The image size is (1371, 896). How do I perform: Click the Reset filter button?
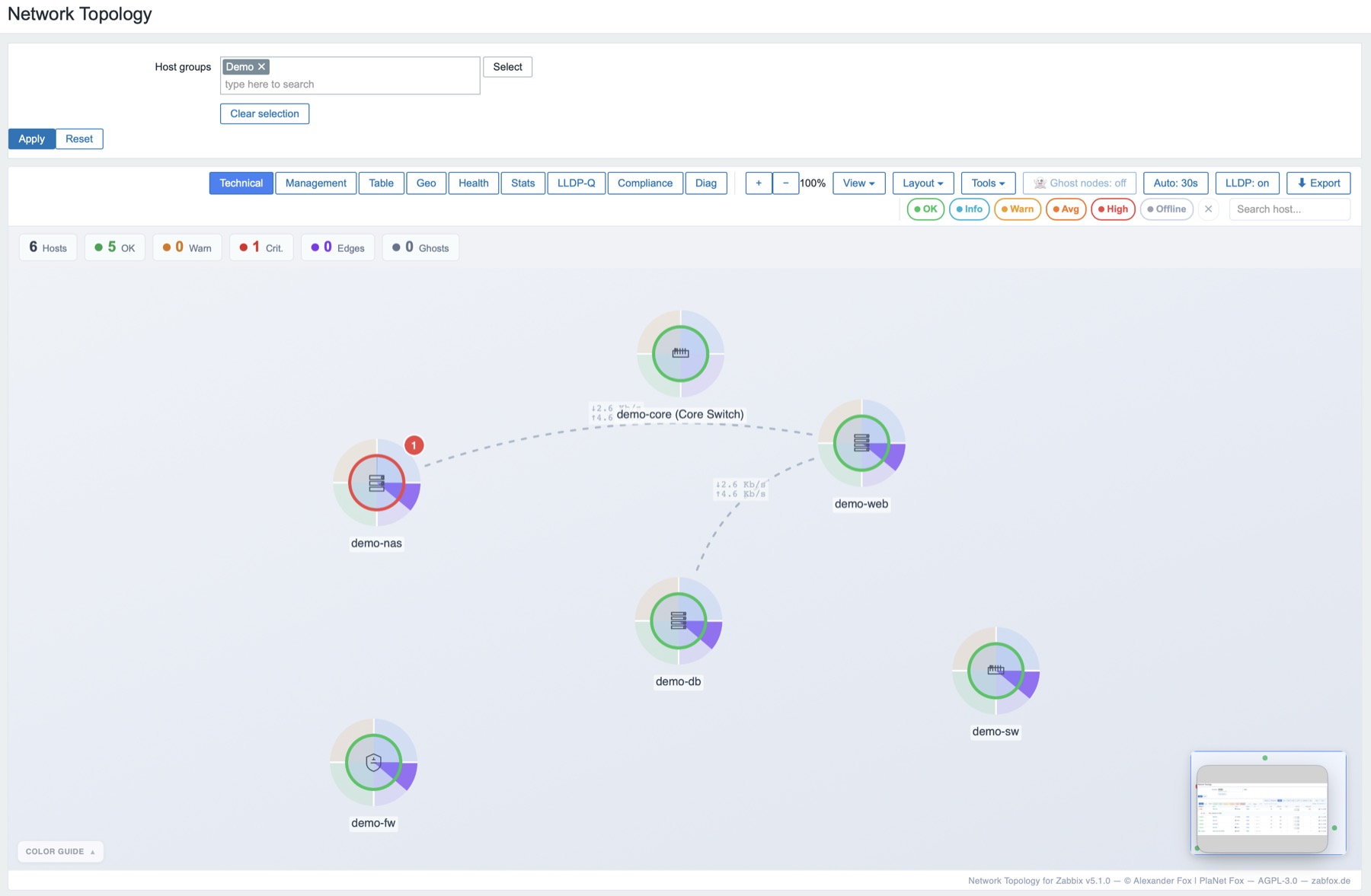coord(79,139)
